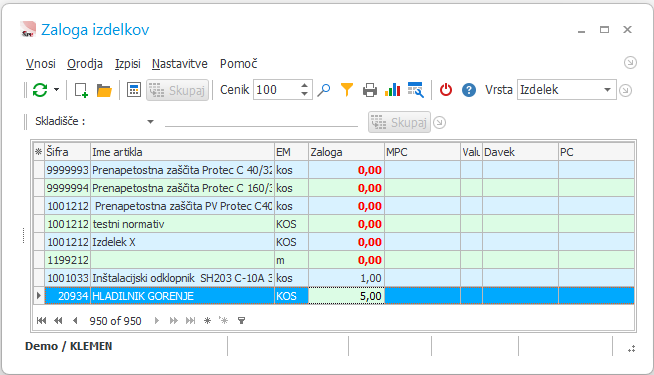Click the round arrow icon after second Skupaj
Screen dimensions: 654x375
point(440,123)
